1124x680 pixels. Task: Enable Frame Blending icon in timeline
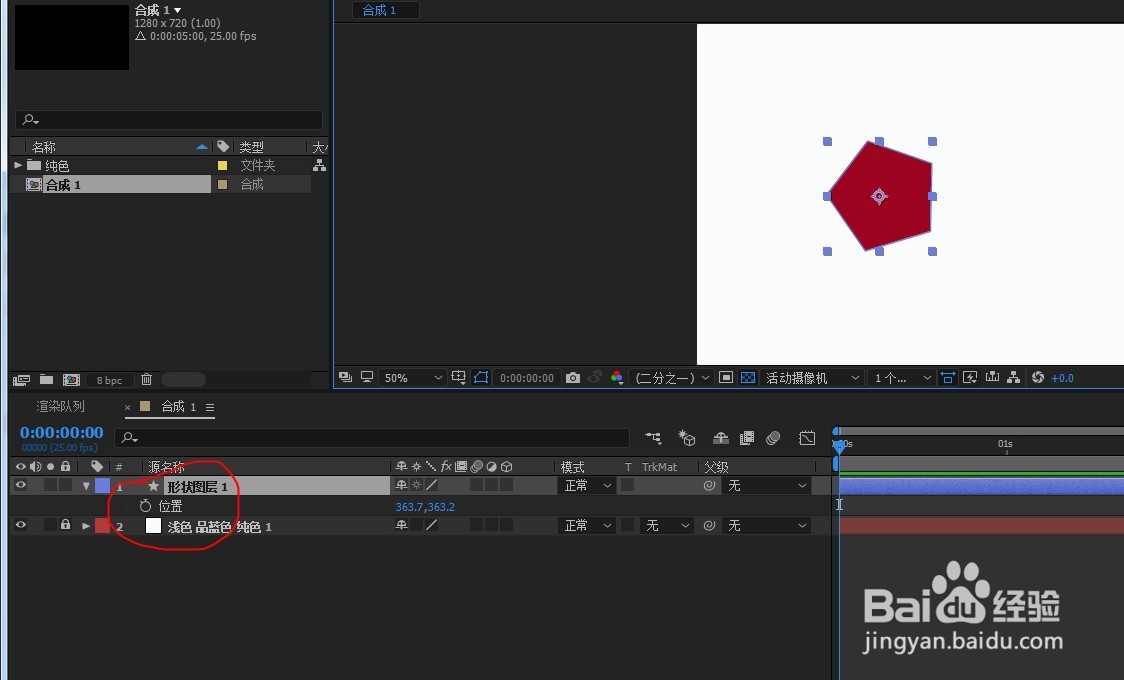coord(747,437)
